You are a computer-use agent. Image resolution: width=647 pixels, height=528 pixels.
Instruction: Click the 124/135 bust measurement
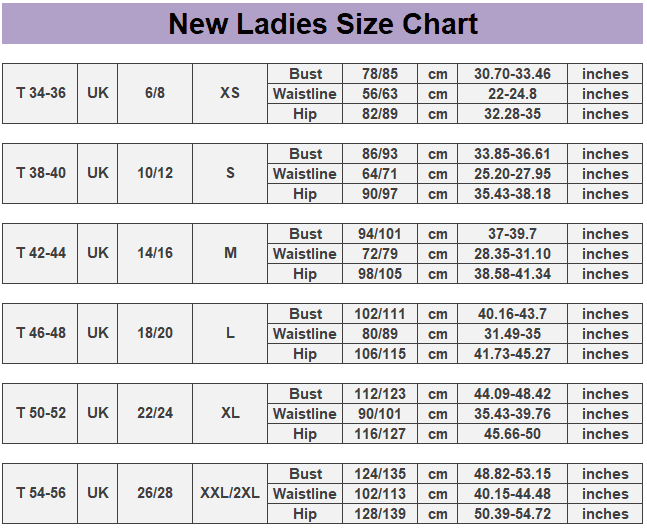pyautogui.click(x=380, y=474)
